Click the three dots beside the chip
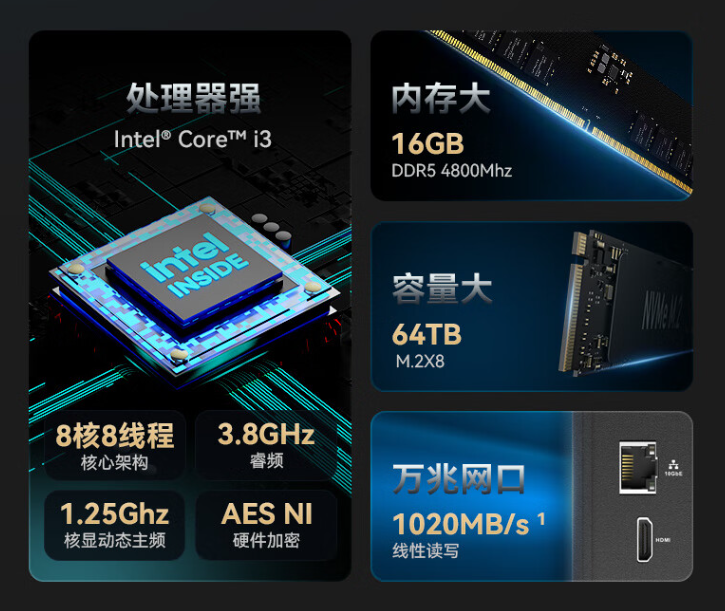The height and width of the screenshot is (611, 725). pyautogui.click(x=272, y=227)
